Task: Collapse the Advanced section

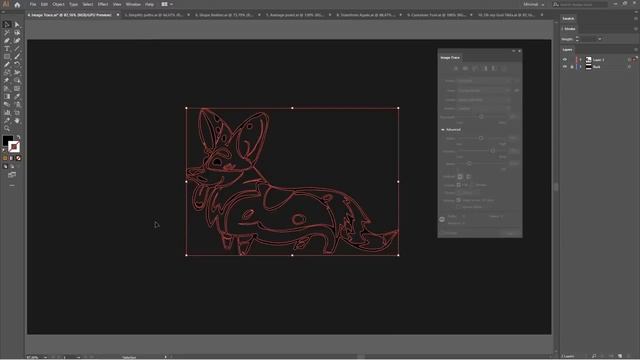Action: coord(443,129)
